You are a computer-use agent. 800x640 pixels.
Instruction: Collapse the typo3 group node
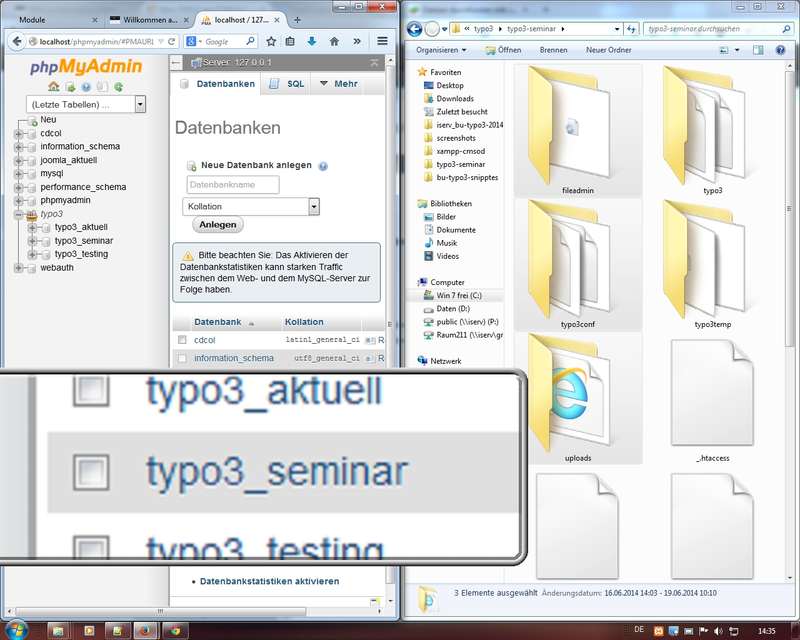19,214
